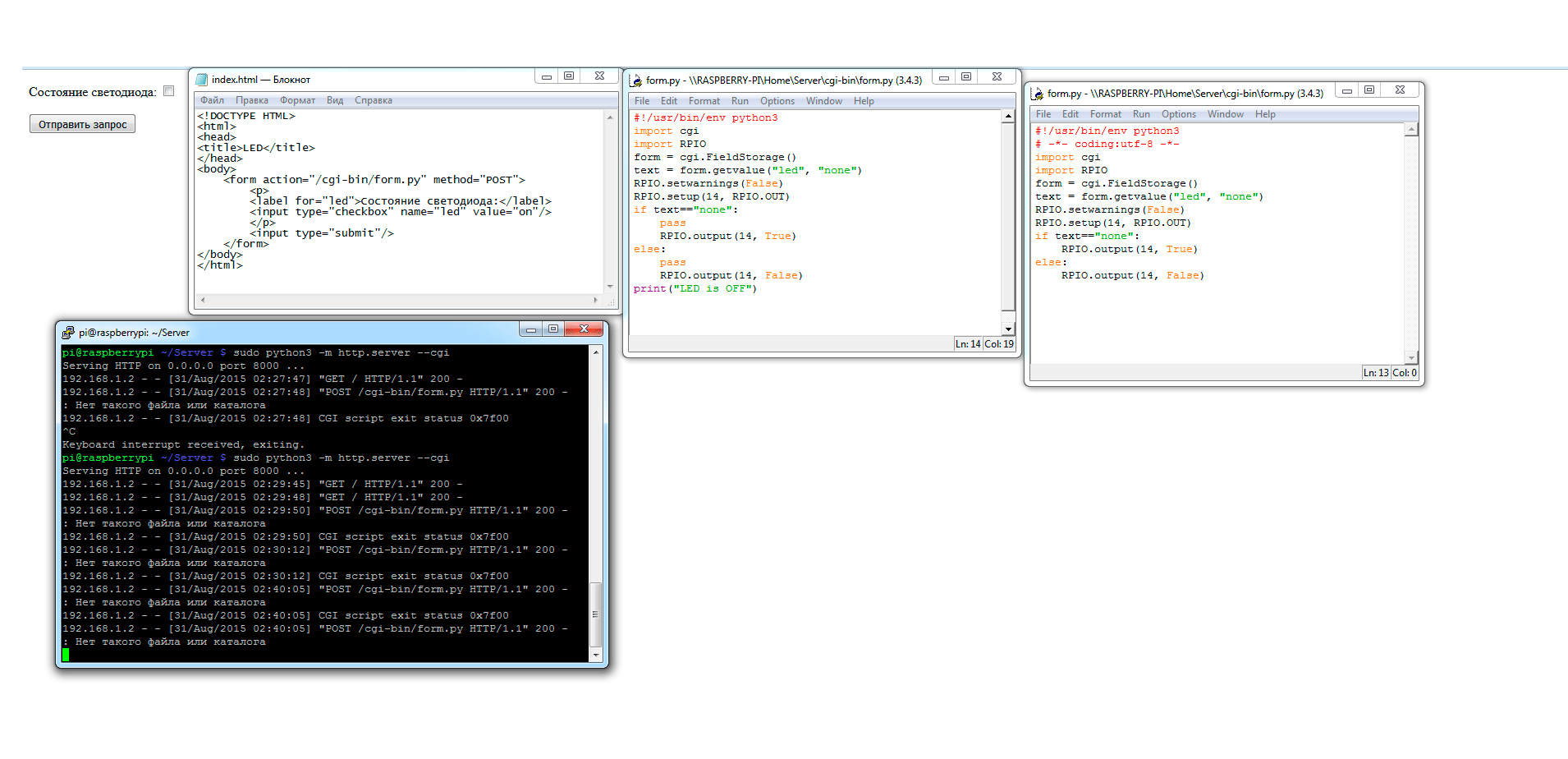
Task: Click Notepad horizontal scrollbar left arrow
Action: (x=203, y=300)
